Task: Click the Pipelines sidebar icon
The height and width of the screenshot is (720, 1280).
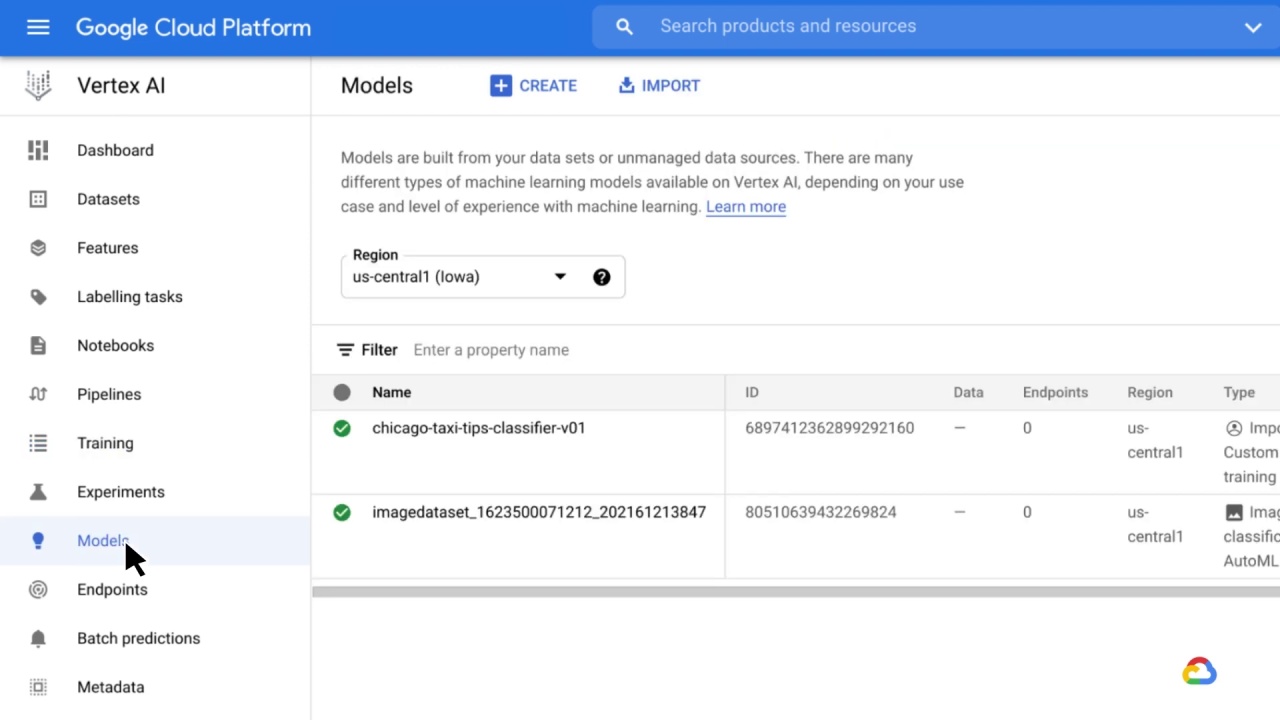Action: 38,394
